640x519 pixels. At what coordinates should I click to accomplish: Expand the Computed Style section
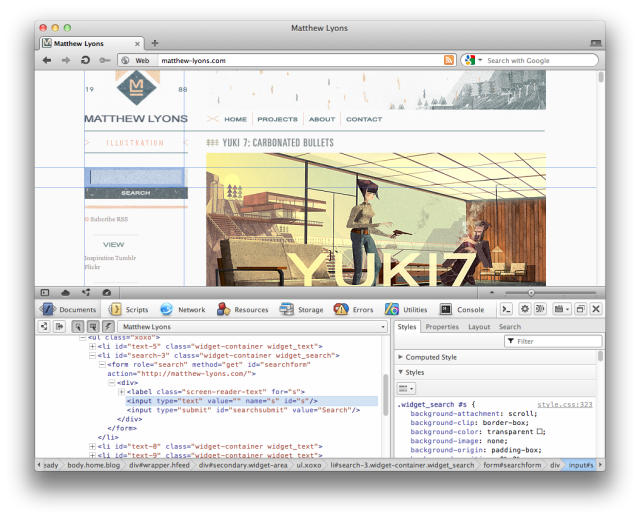point(400,357)
